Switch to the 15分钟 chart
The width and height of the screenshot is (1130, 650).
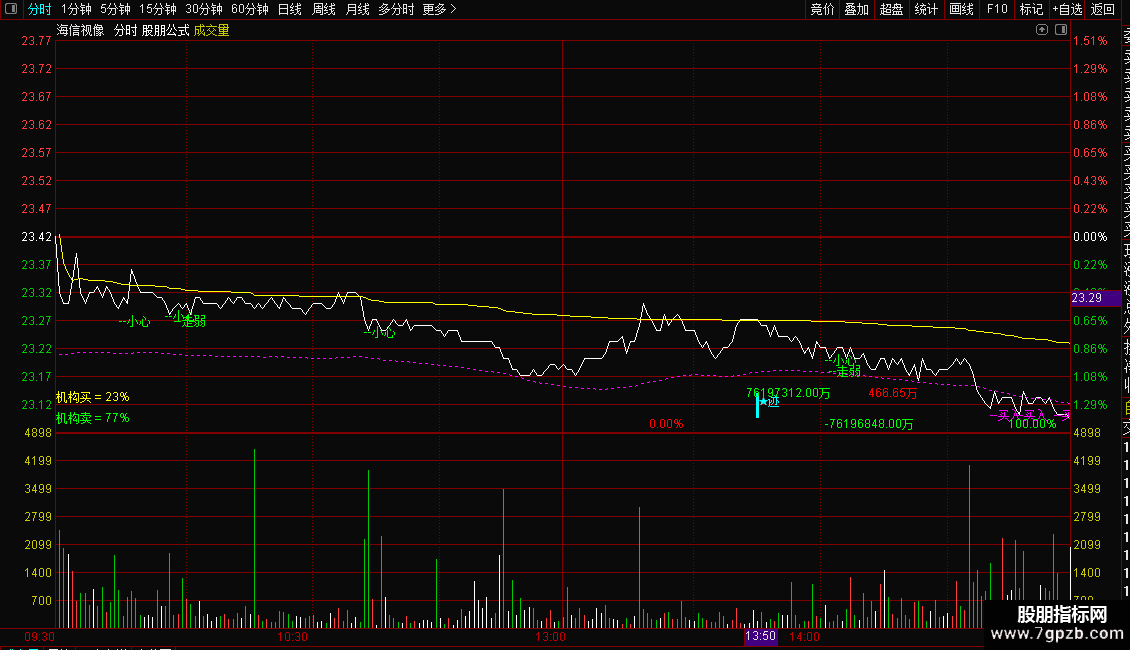coord(158,9)
